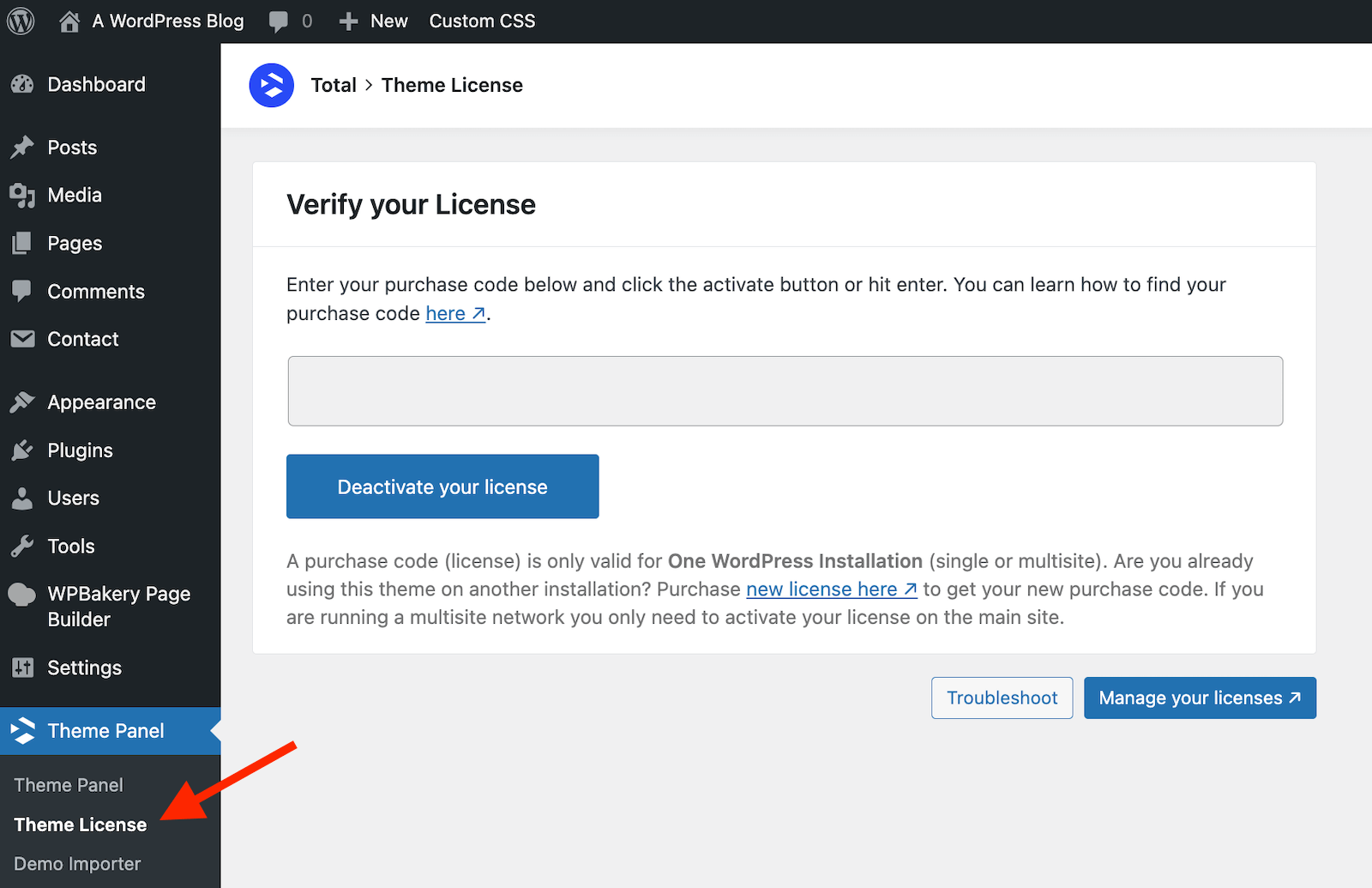
Task: Click the Contact envelope icon
Action: coord(23,339)
